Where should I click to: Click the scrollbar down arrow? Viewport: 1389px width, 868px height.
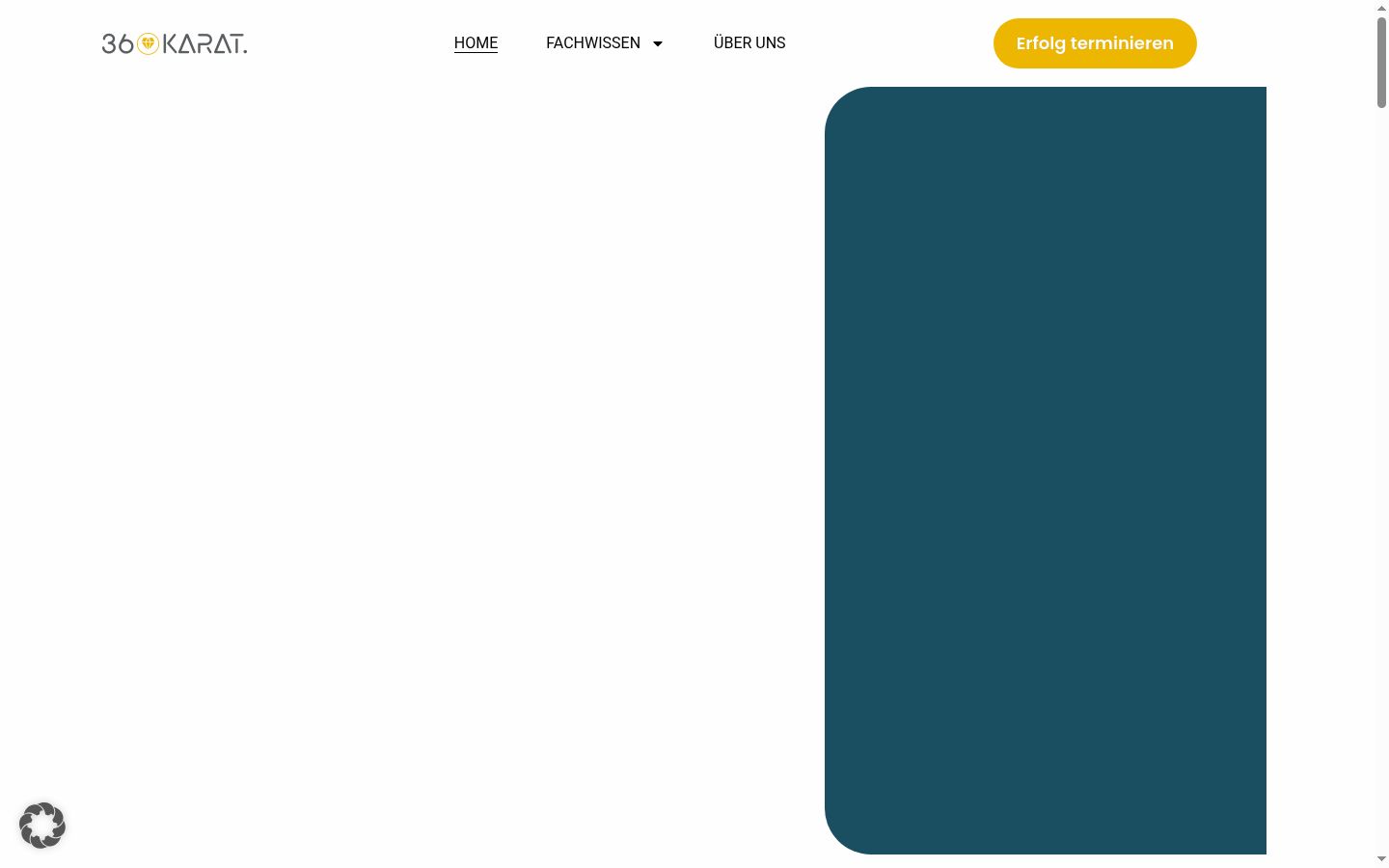pos(1381,859)
